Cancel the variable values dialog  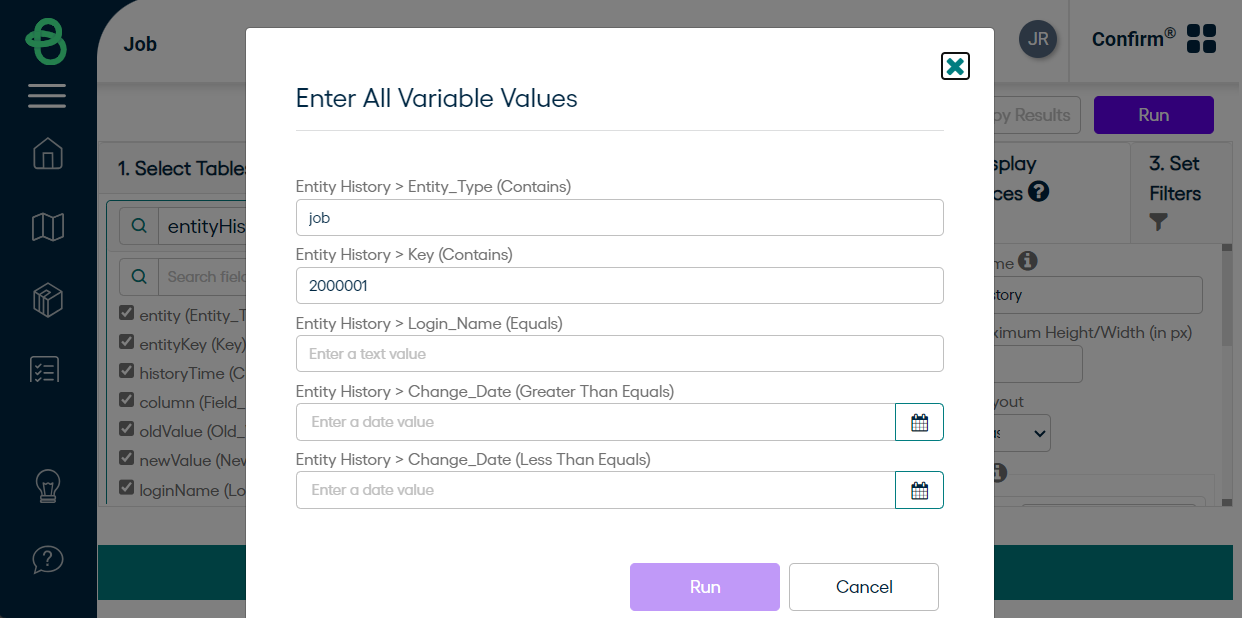tap(863, 587)
